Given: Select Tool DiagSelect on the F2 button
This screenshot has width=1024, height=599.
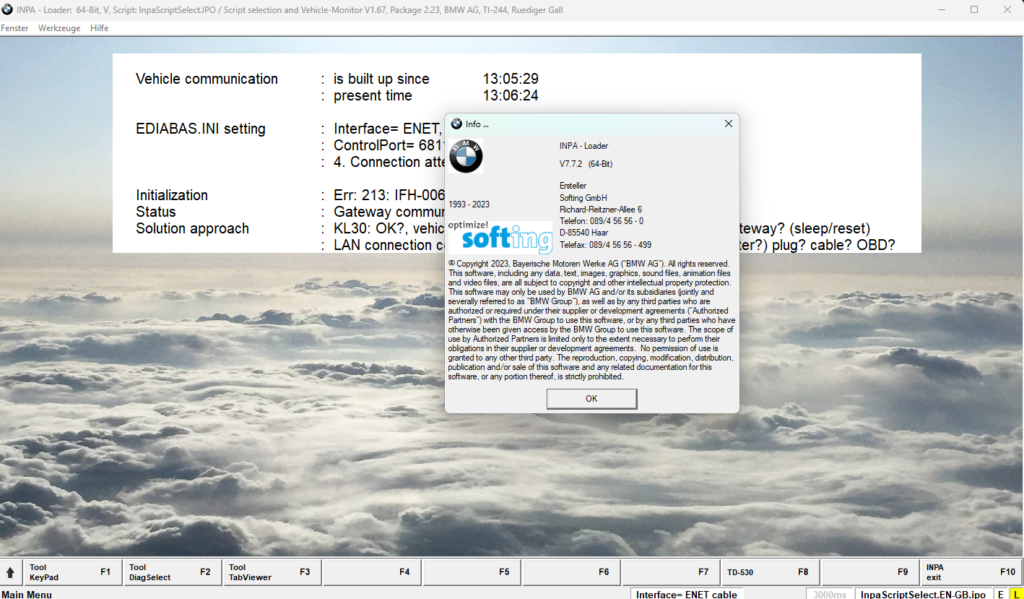Looking at the screenshot, I should pos(170,572).
